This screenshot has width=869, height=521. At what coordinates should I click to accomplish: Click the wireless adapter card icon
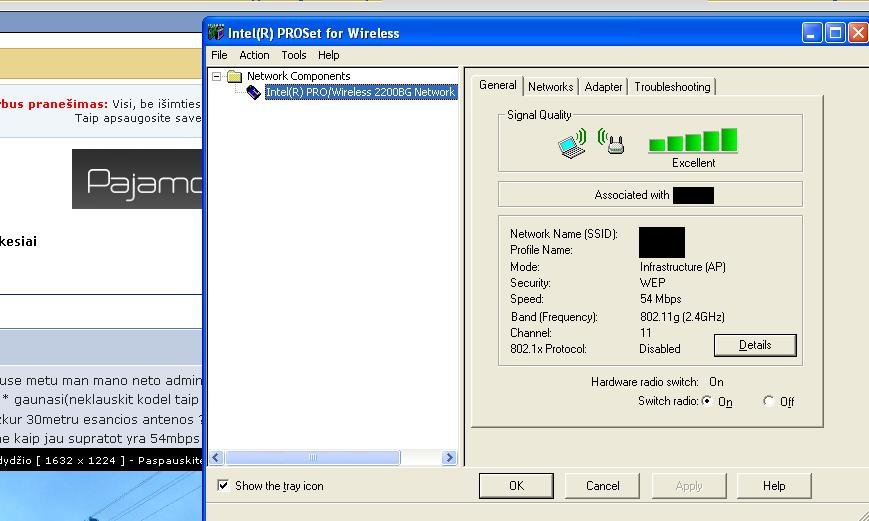[x=253, y=93]
